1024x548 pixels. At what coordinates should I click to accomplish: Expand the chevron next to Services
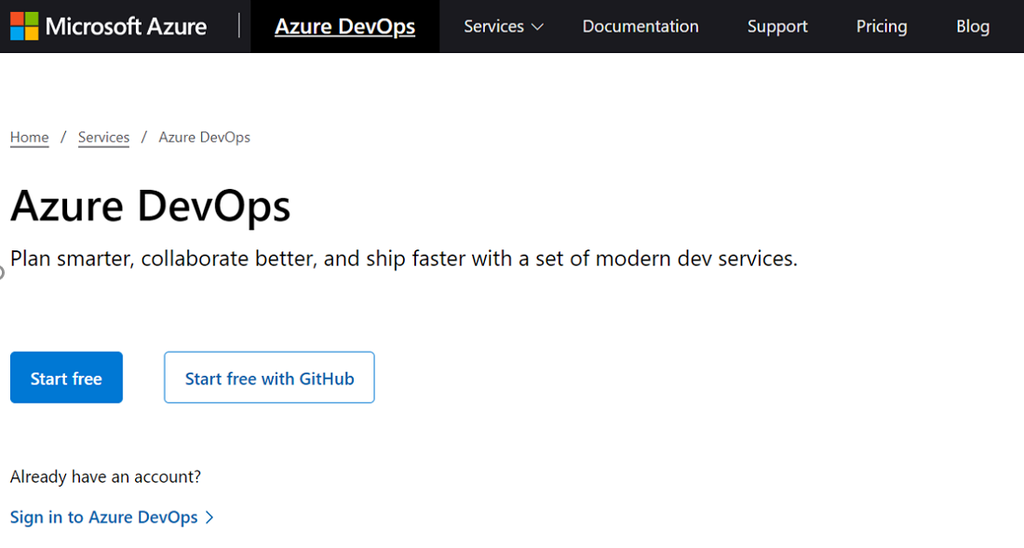pyautogui.click(x=537, y=28)
